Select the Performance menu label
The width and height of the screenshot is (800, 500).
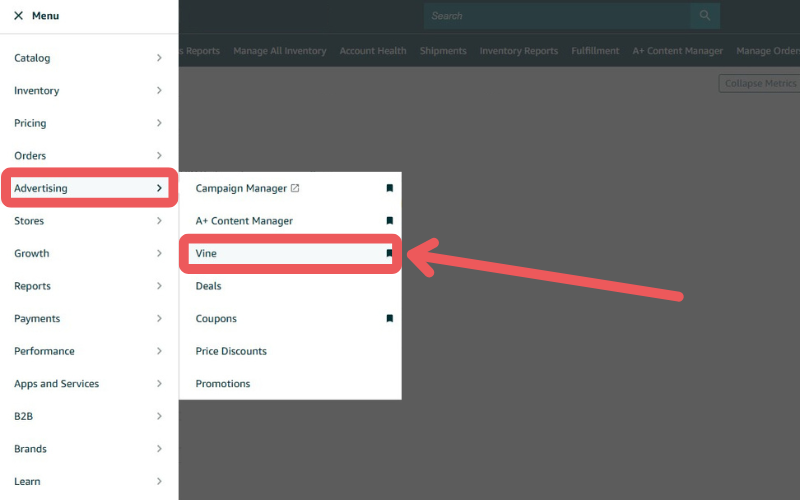click(44, 351)
